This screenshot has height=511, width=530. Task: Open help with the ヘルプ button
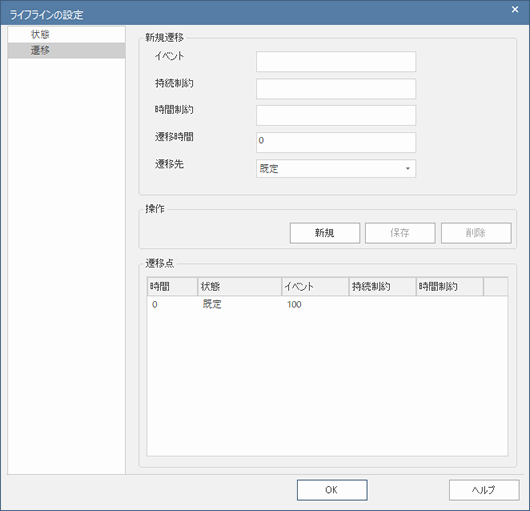[484, 490]
